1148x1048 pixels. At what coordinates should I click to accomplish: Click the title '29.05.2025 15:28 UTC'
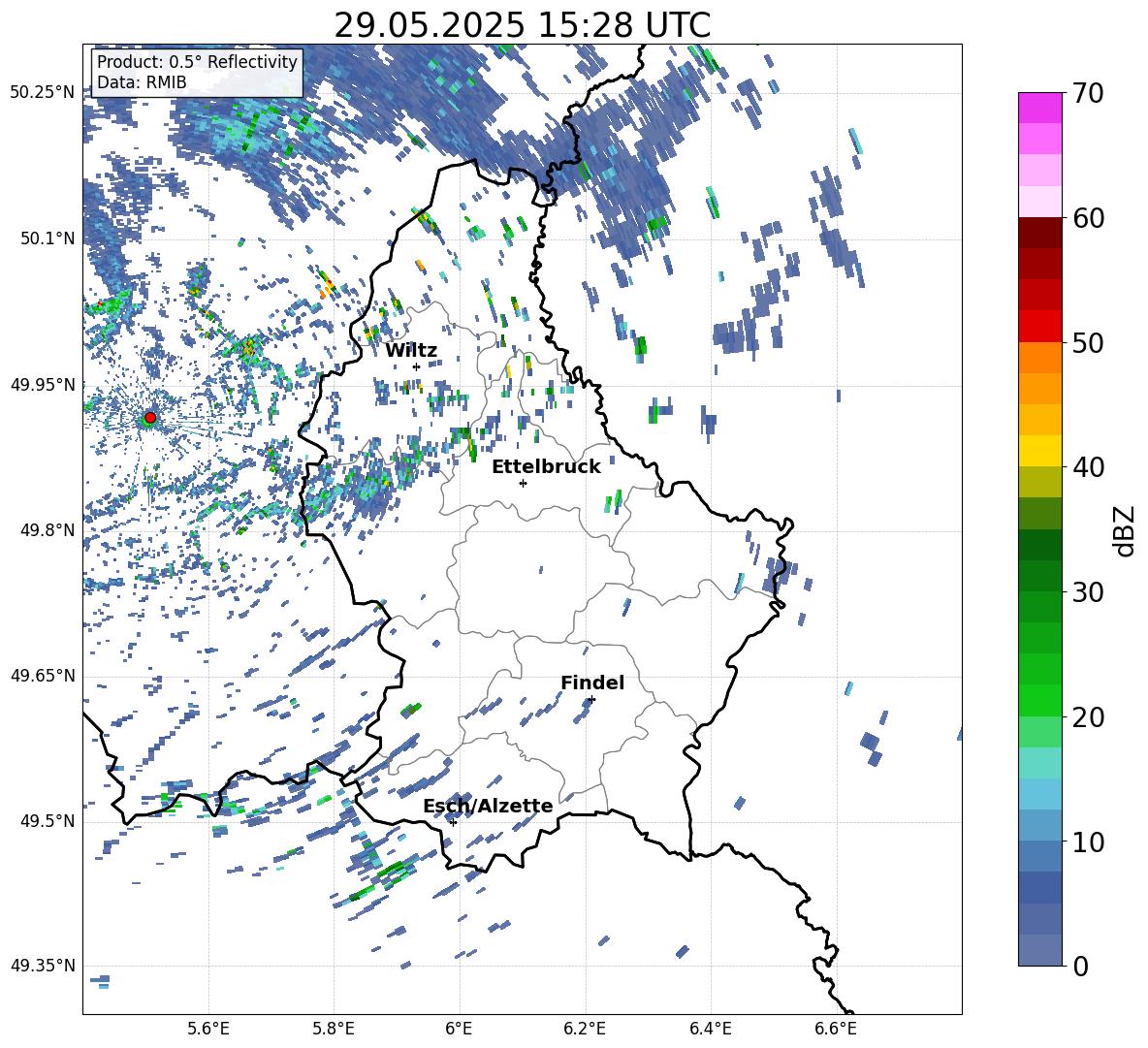point(523,25)
